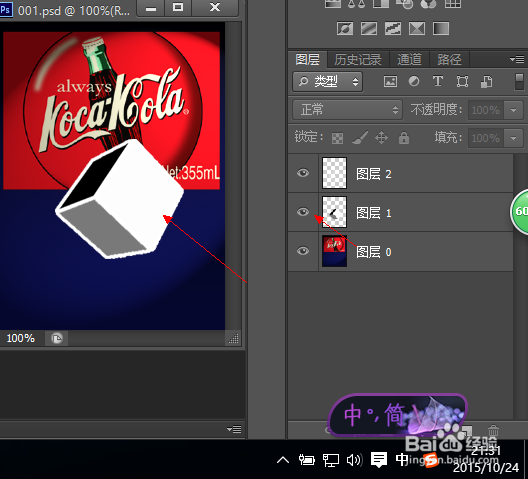Filter layers by adjustment layers icon
Viewport: 528px width, 479px height.
414,82
